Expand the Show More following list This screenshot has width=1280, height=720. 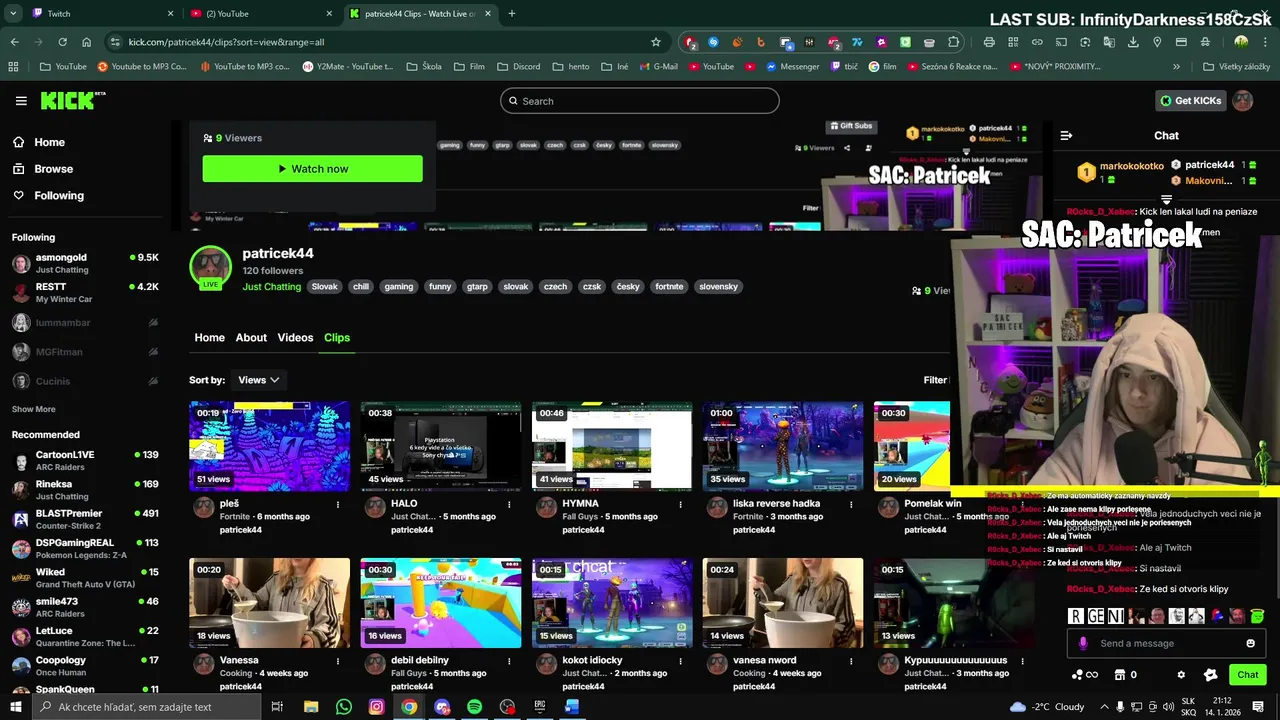coord(33,409)
